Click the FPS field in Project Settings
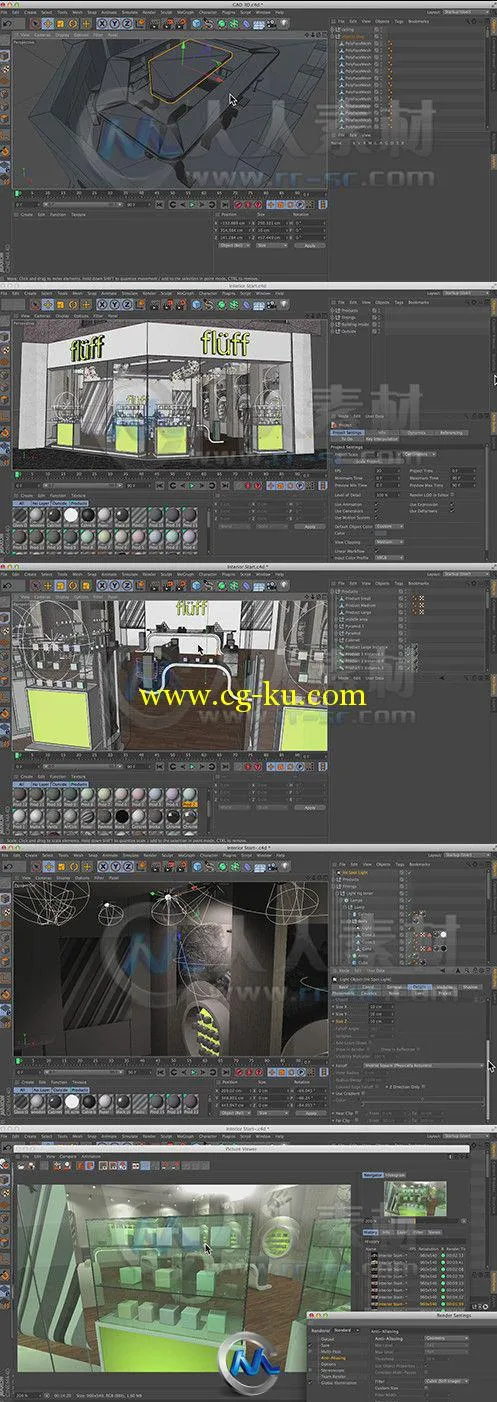 tap(387, 470)
